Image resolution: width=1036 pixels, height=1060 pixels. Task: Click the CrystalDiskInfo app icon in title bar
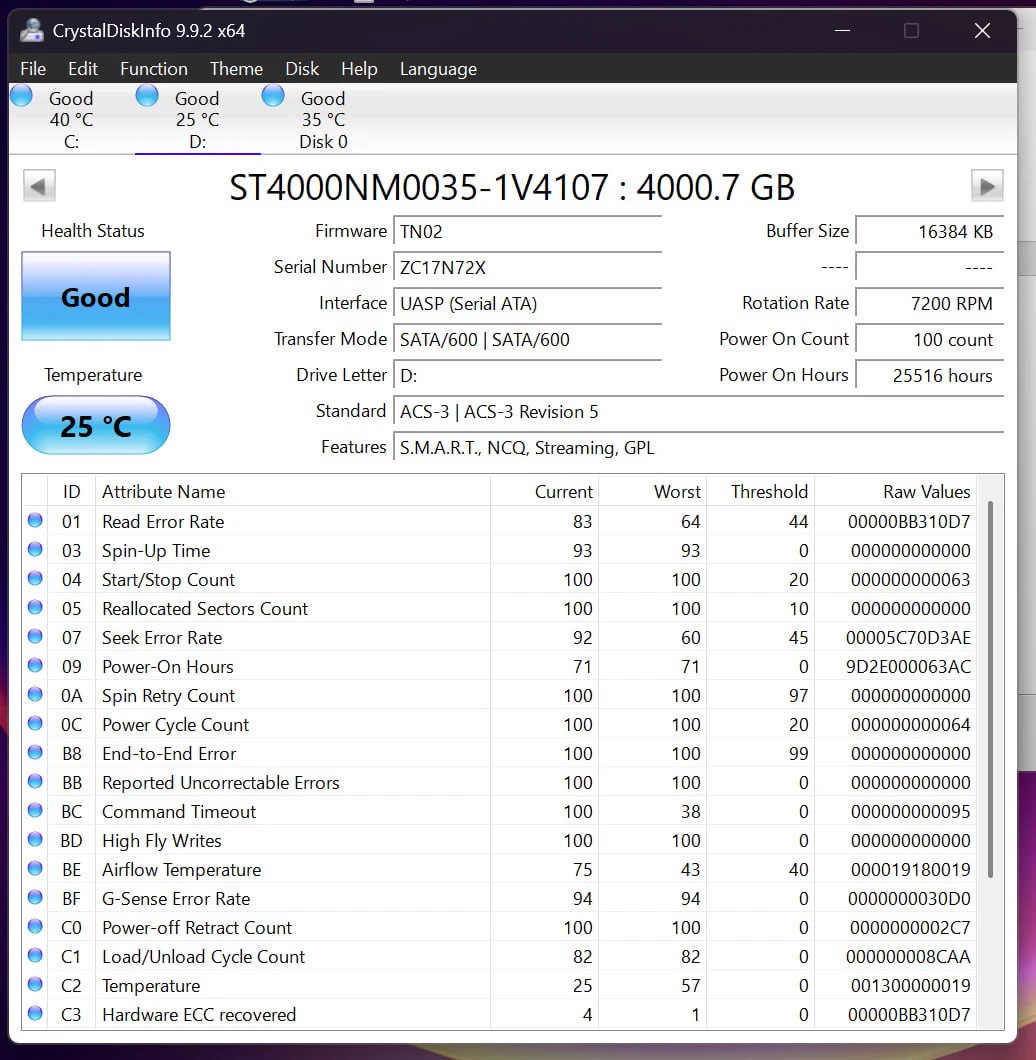(31, 30)
